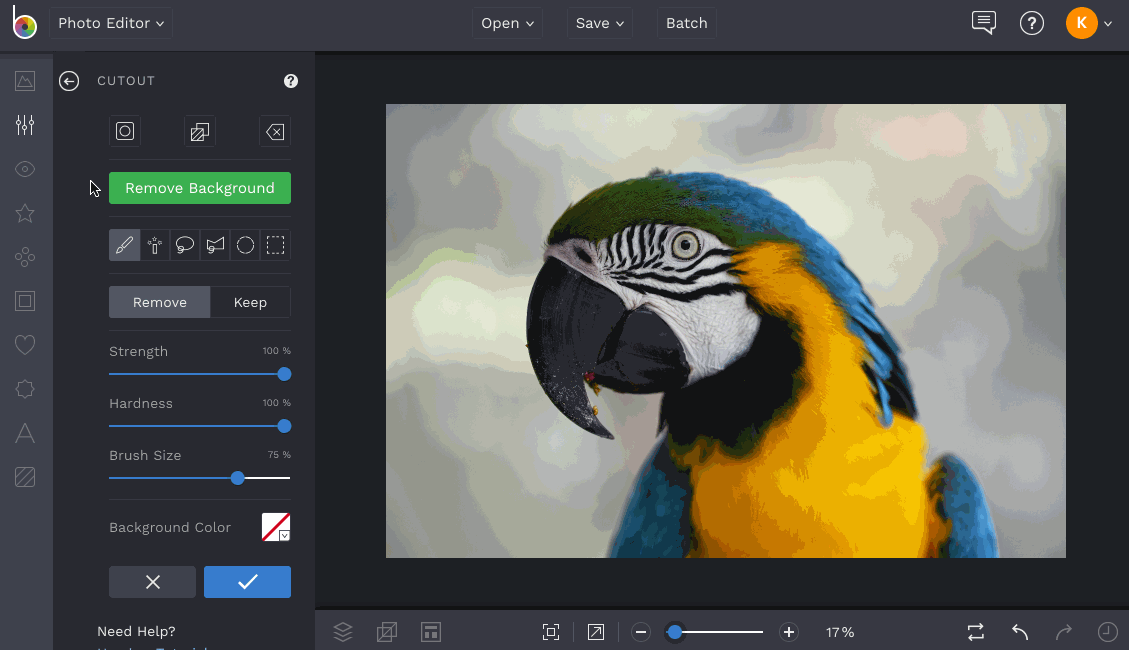Click the compare original swap icon
1129x650 pixels.
point(976,632)
